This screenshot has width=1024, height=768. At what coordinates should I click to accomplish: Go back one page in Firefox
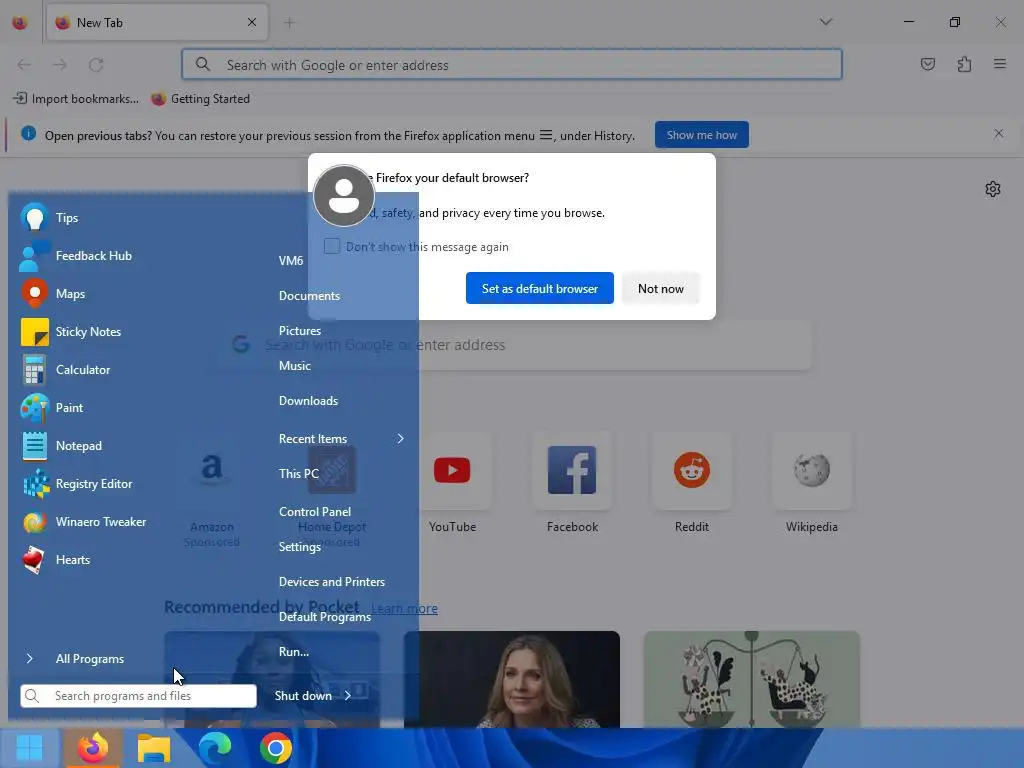[24, 65]
